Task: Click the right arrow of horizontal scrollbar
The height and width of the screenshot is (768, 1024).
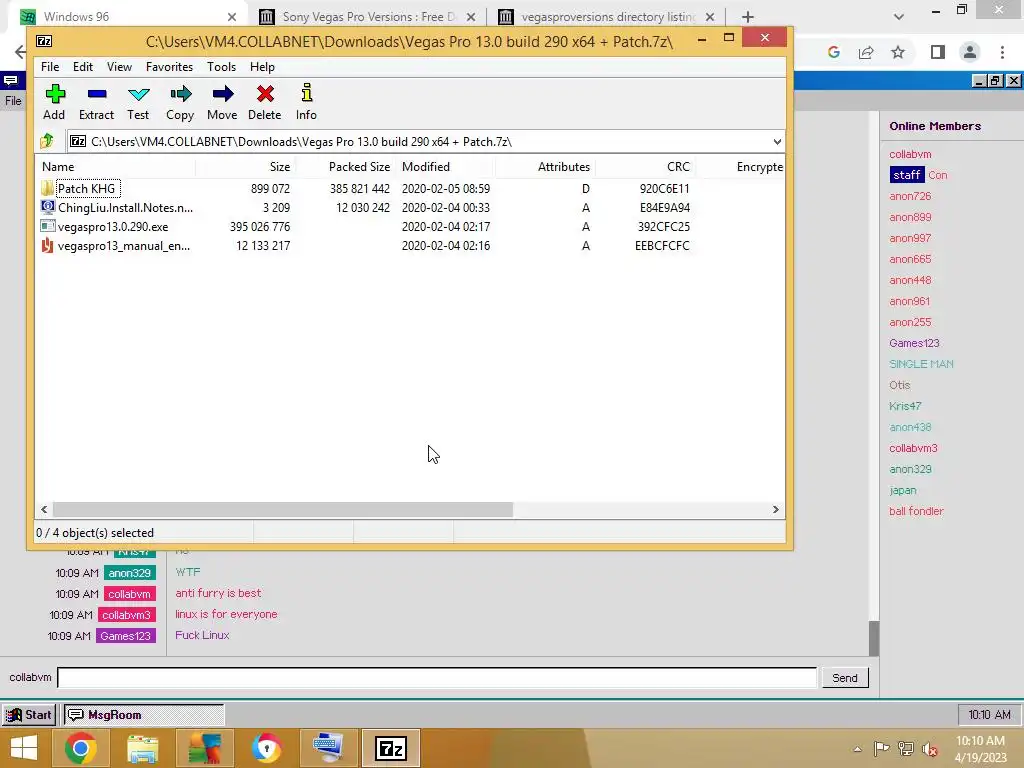Action: click(x=776, y=509)
